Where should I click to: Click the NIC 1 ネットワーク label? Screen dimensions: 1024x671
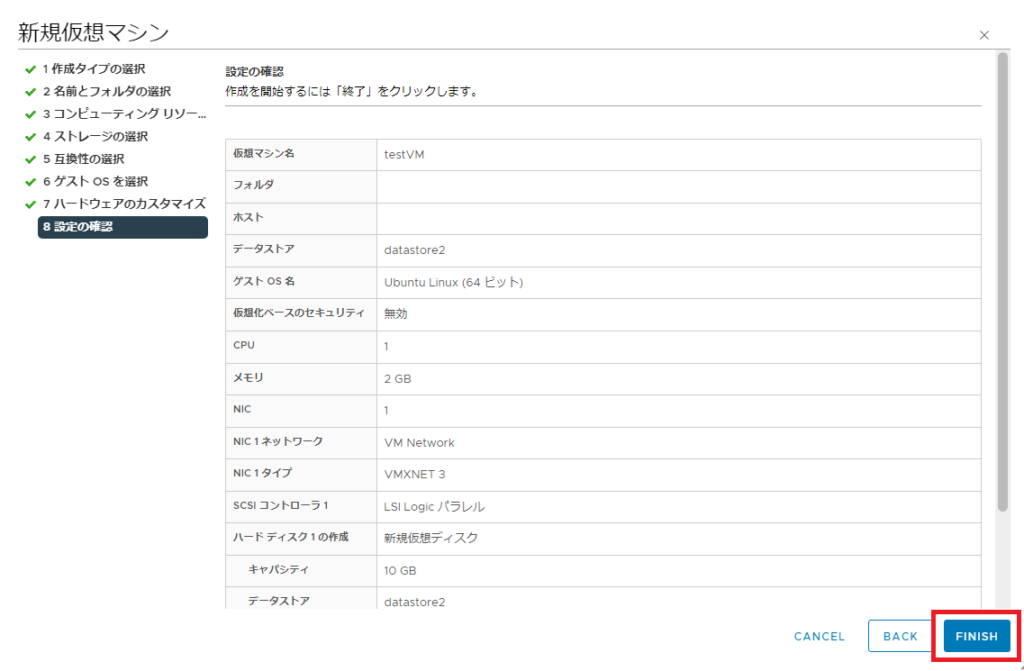pos(278,442)
